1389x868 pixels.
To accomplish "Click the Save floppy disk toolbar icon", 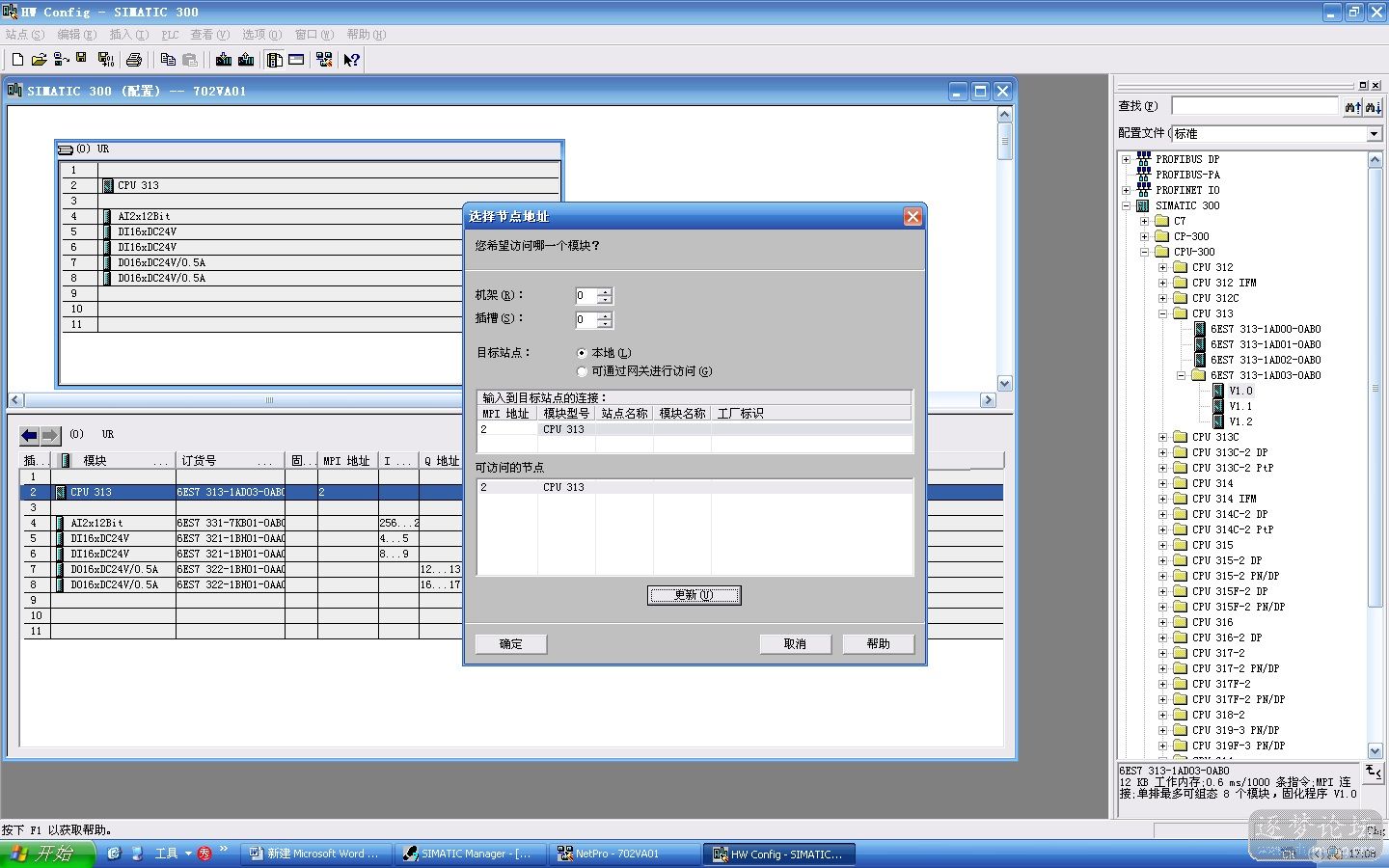I will pyautogui.click(x=81, y=59).
